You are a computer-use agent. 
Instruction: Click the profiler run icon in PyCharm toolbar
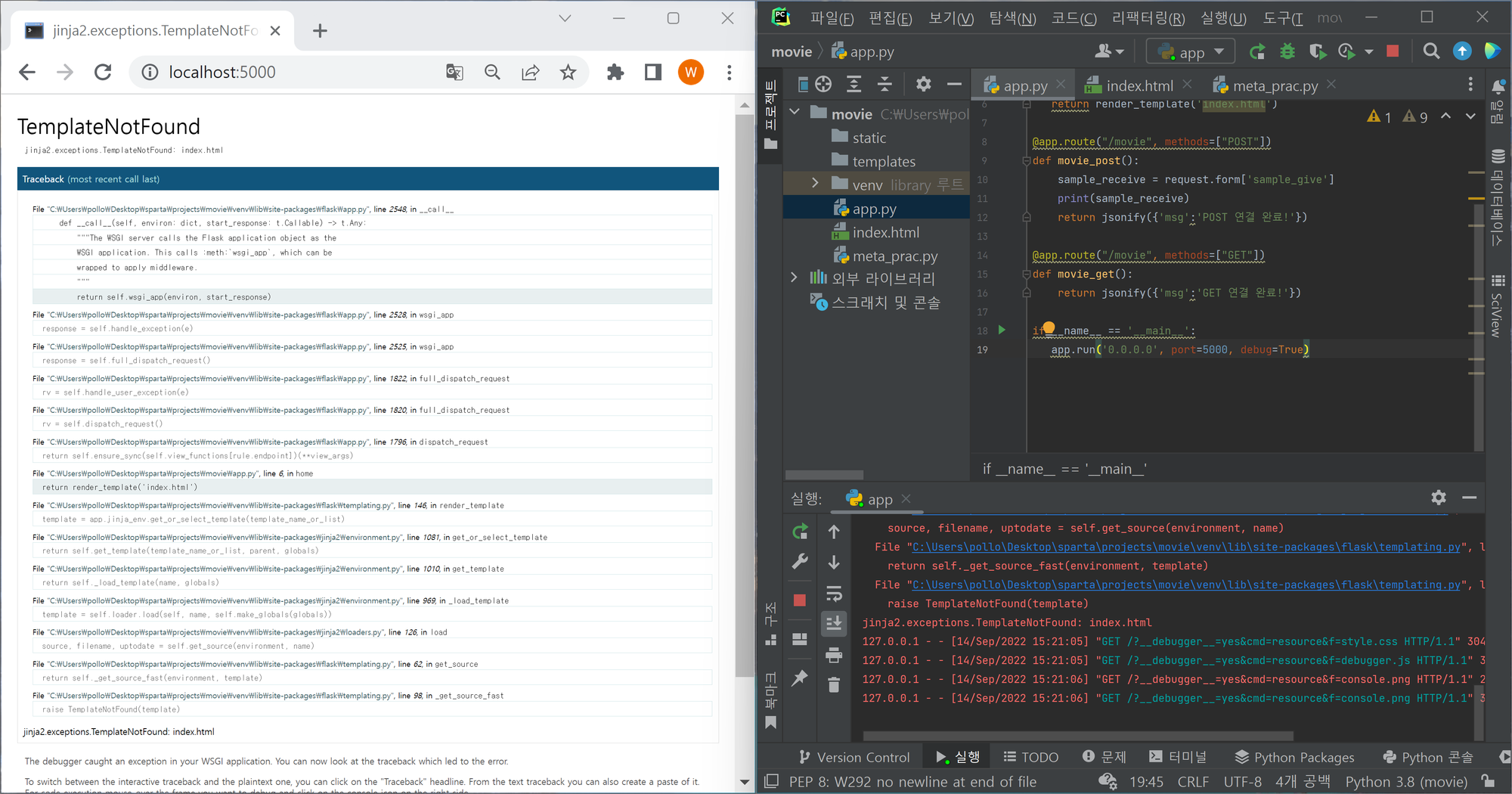tap(1346, 51)
